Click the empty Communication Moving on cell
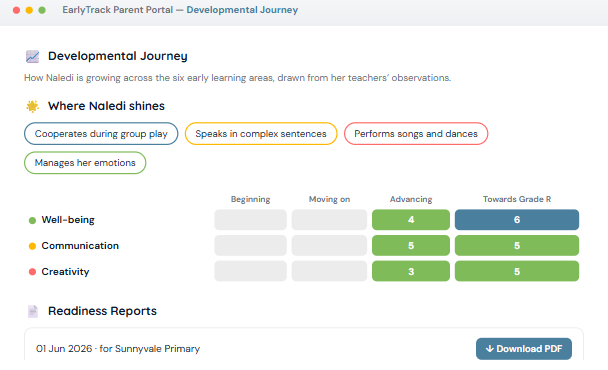 [x=329, y=246]
